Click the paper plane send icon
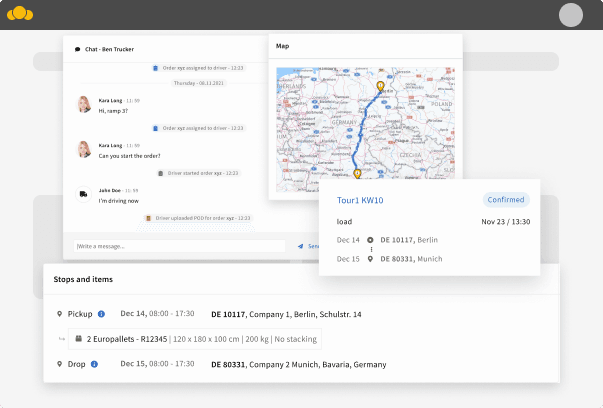The height and width of the screenshot is (408, 603). point(300,246)
